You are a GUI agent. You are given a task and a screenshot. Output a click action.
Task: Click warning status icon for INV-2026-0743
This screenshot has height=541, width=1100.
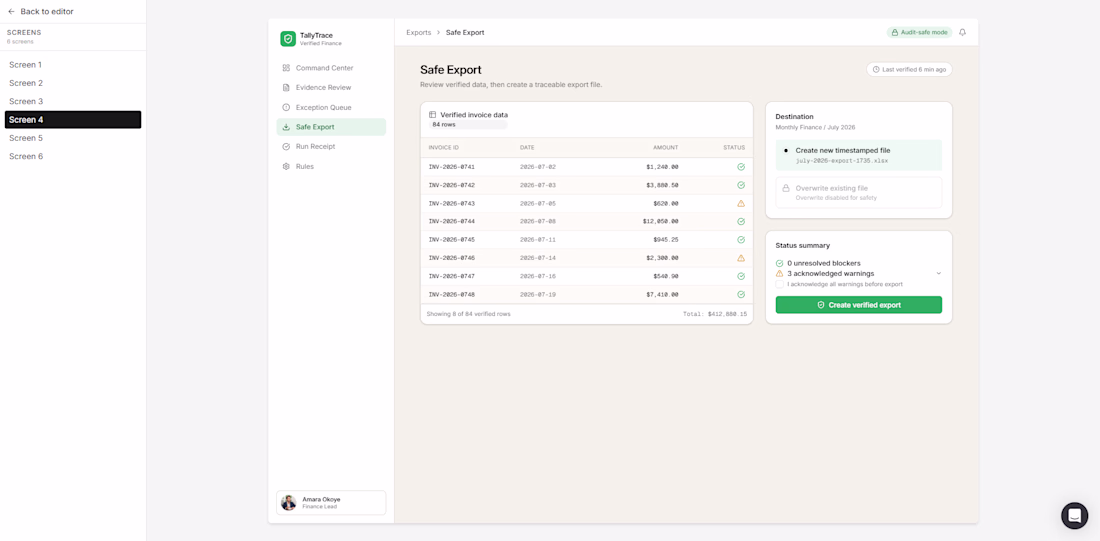(x=741, y=203)
